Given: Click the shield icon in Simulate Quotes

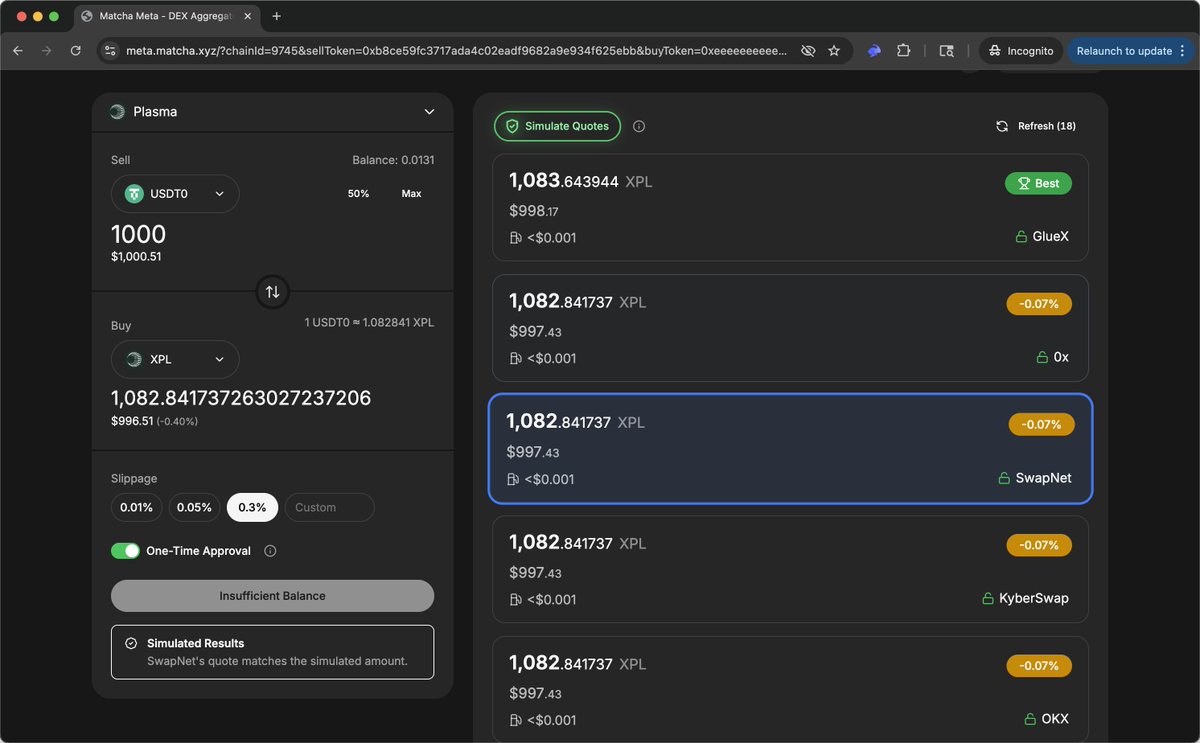Looking at the screenshot, I should [x=512, y=126].
